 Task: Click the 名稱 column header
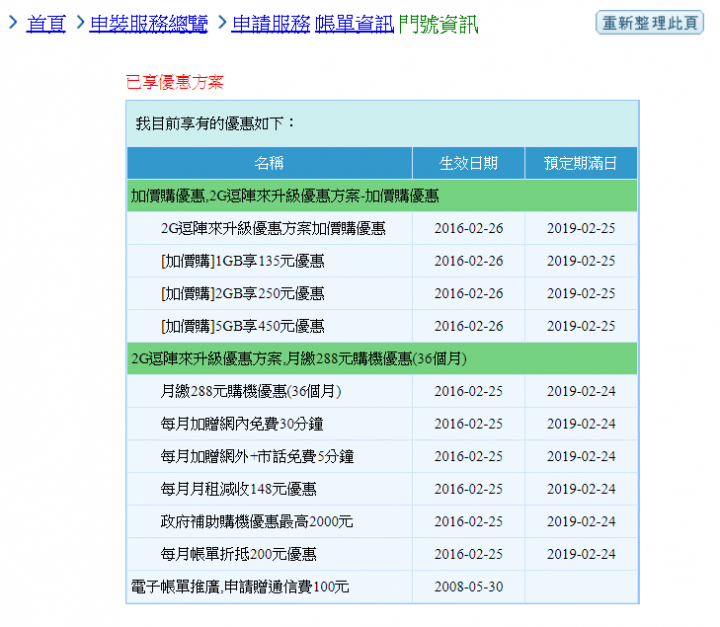(270, 163)
